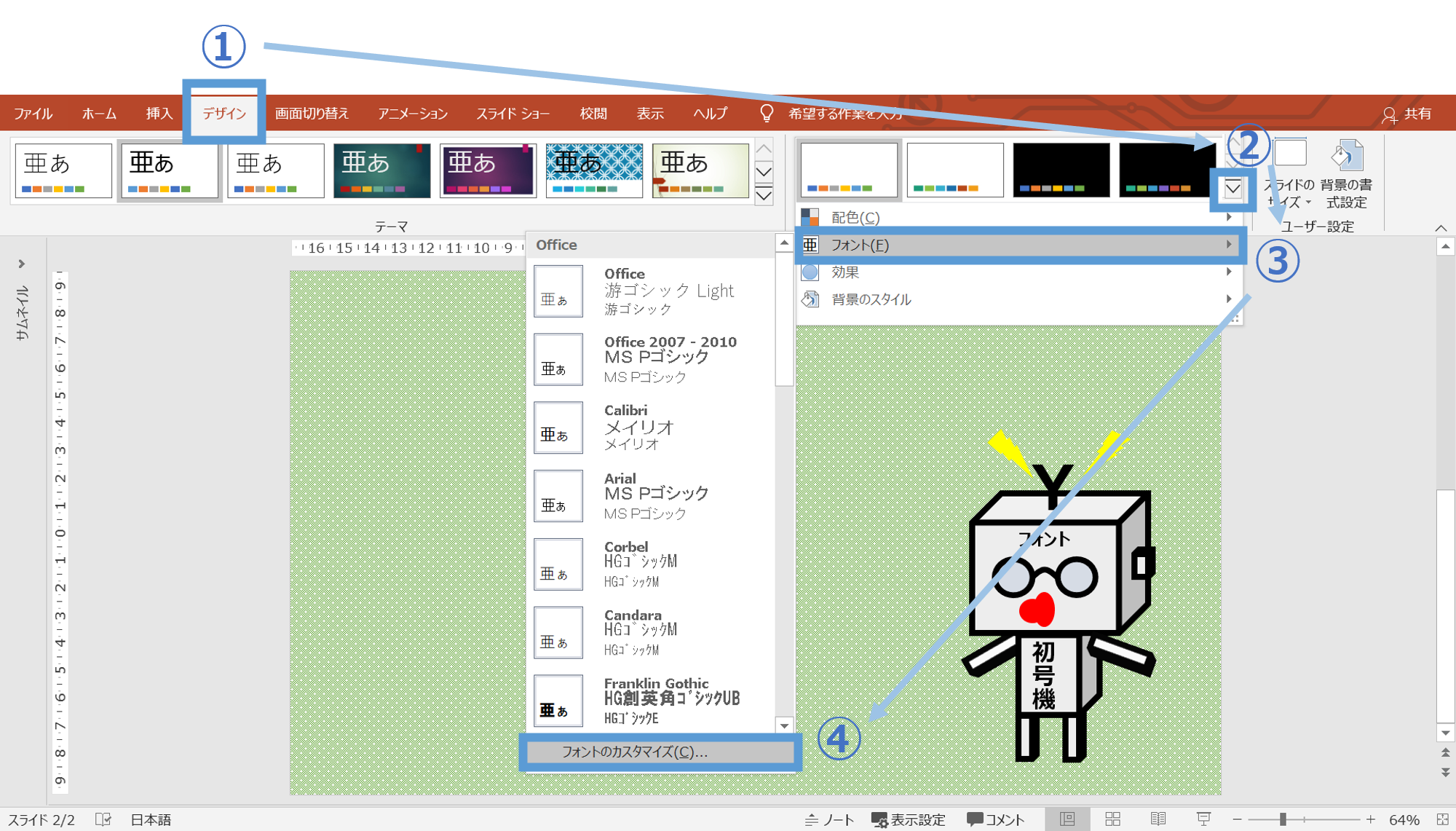Switch to slide sorter view icon

coord(1112,819)
